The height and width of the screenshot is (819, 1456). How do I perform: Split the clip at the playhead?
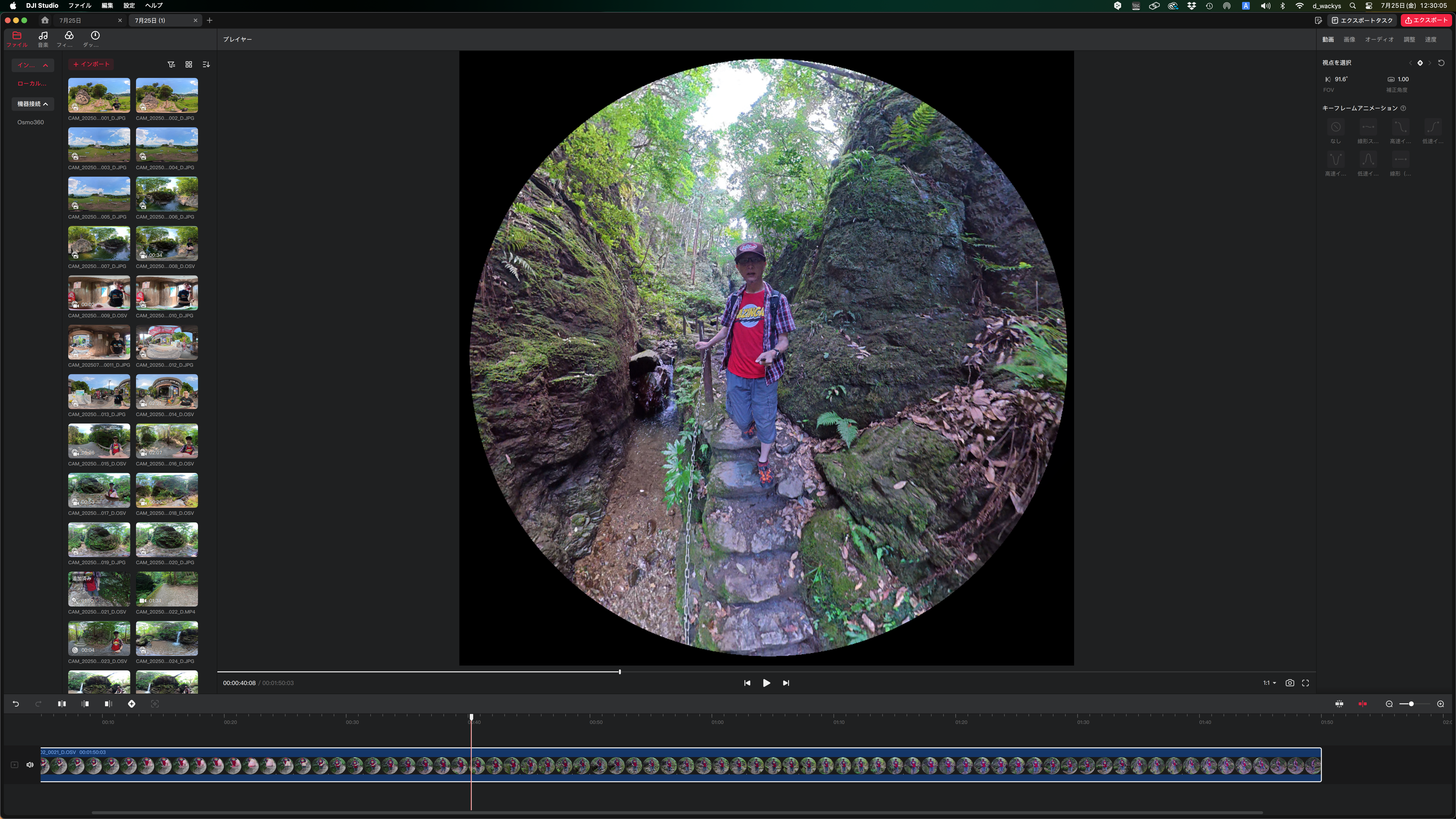[62, 704]
